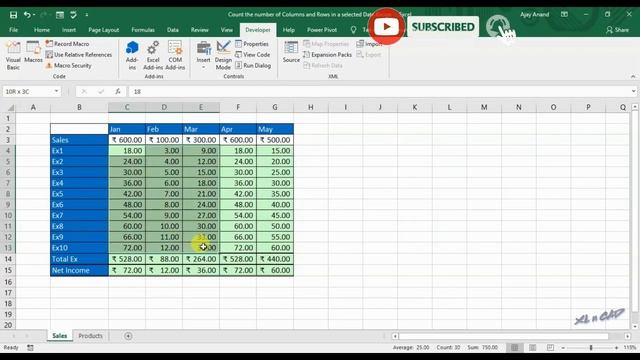Expand the Customize Quick Access Toolbar arrow

(x=87, y=15)
